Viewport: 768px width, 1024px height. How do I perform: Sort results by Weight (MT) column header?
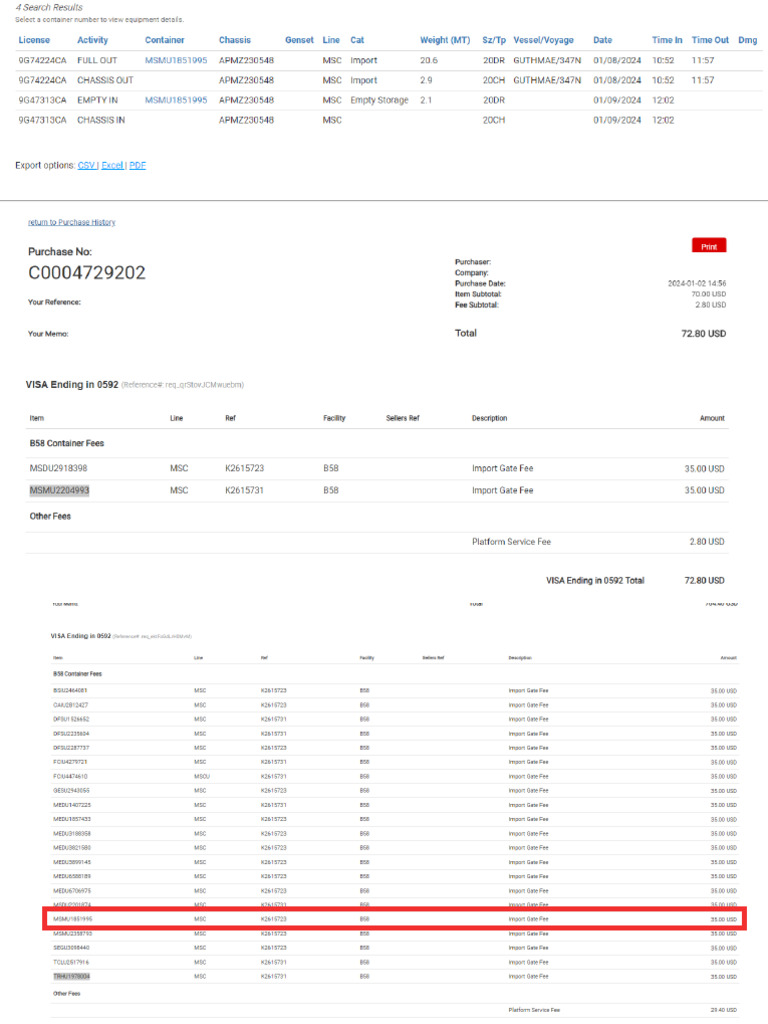point(445,40)
